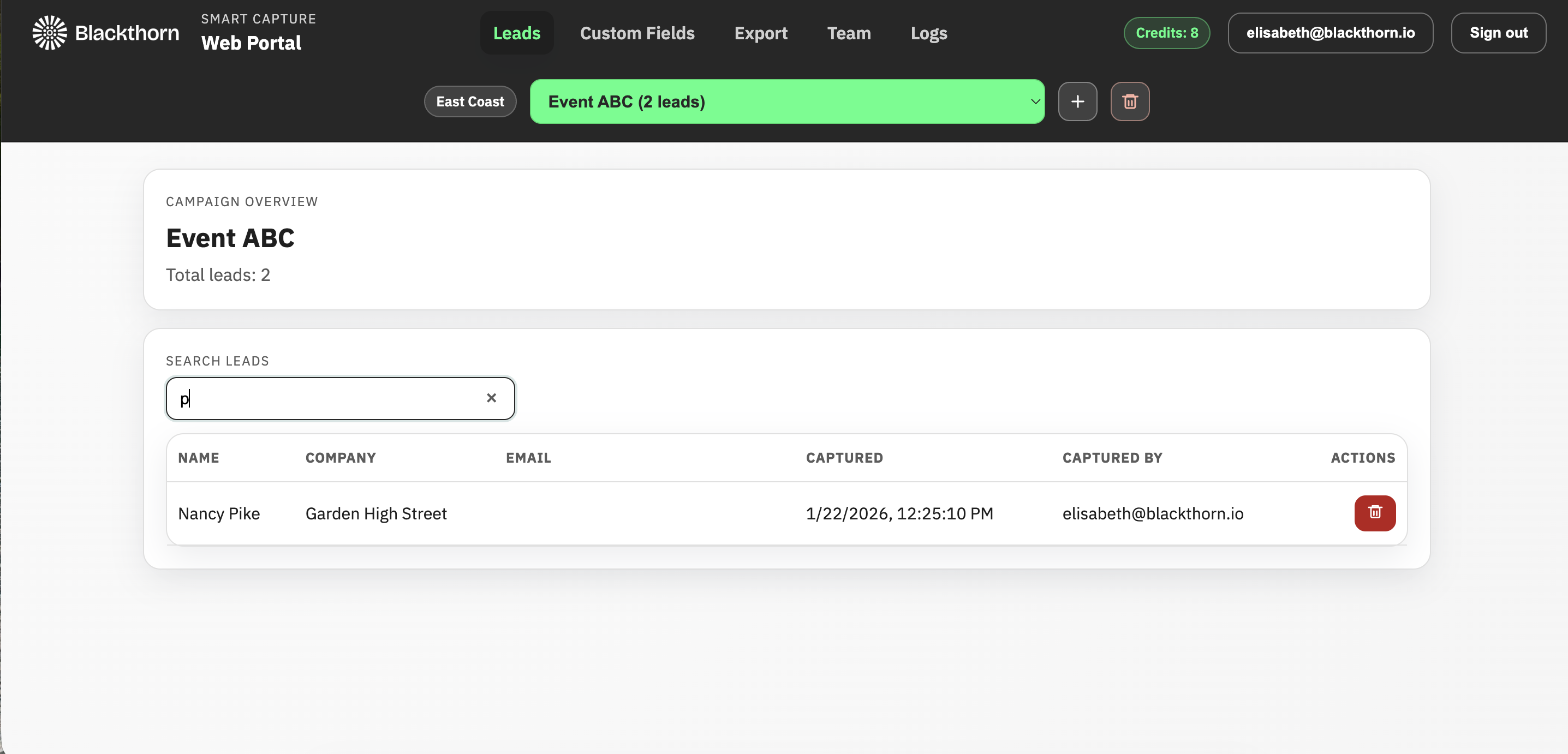
Task: Open the Event ABC campaign dropdown
Action: point(787,101)
